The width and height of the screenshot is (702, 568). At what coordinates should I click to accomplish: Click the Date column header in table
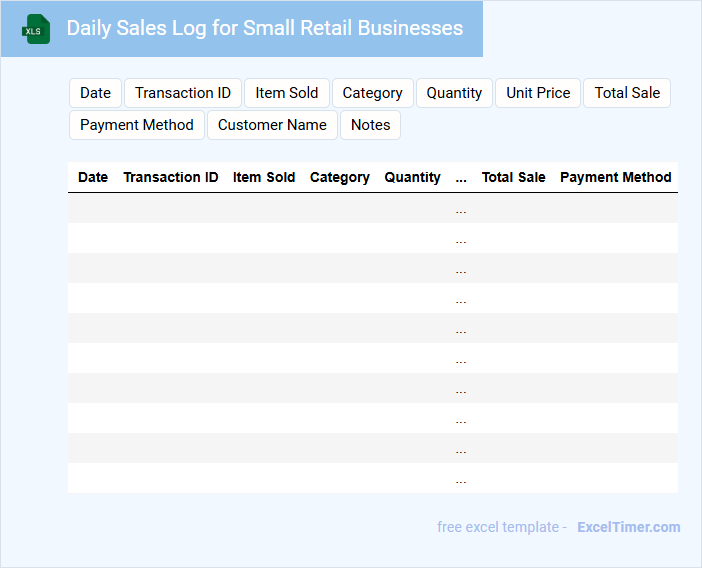click(93, 177)
